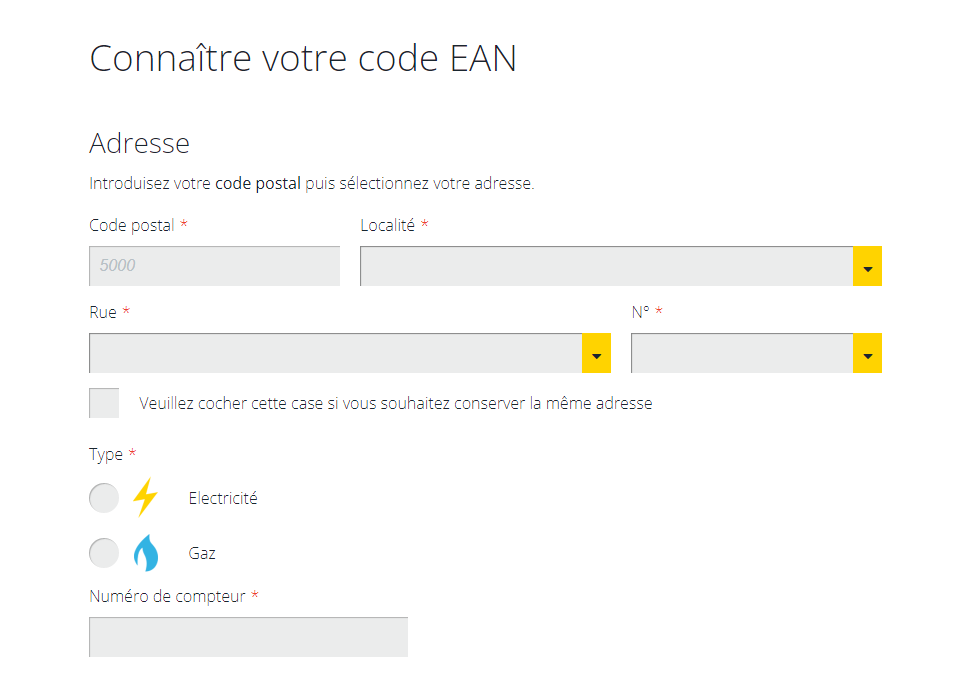The height and width of the screenshot is (675, 962).
Task: Open the N° dropdown arrow
Action: click(868, 353)
